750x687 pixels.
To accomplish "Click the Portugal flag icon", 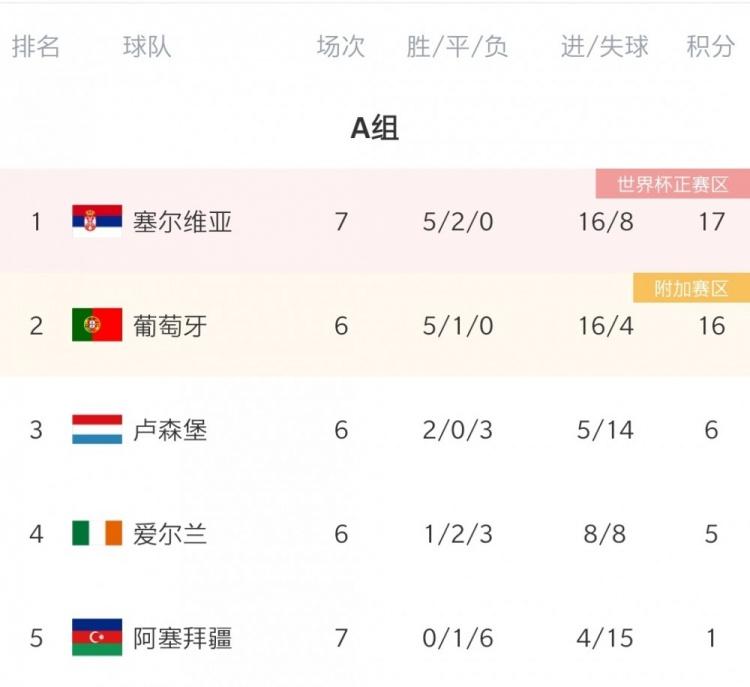I will point(97,325).
